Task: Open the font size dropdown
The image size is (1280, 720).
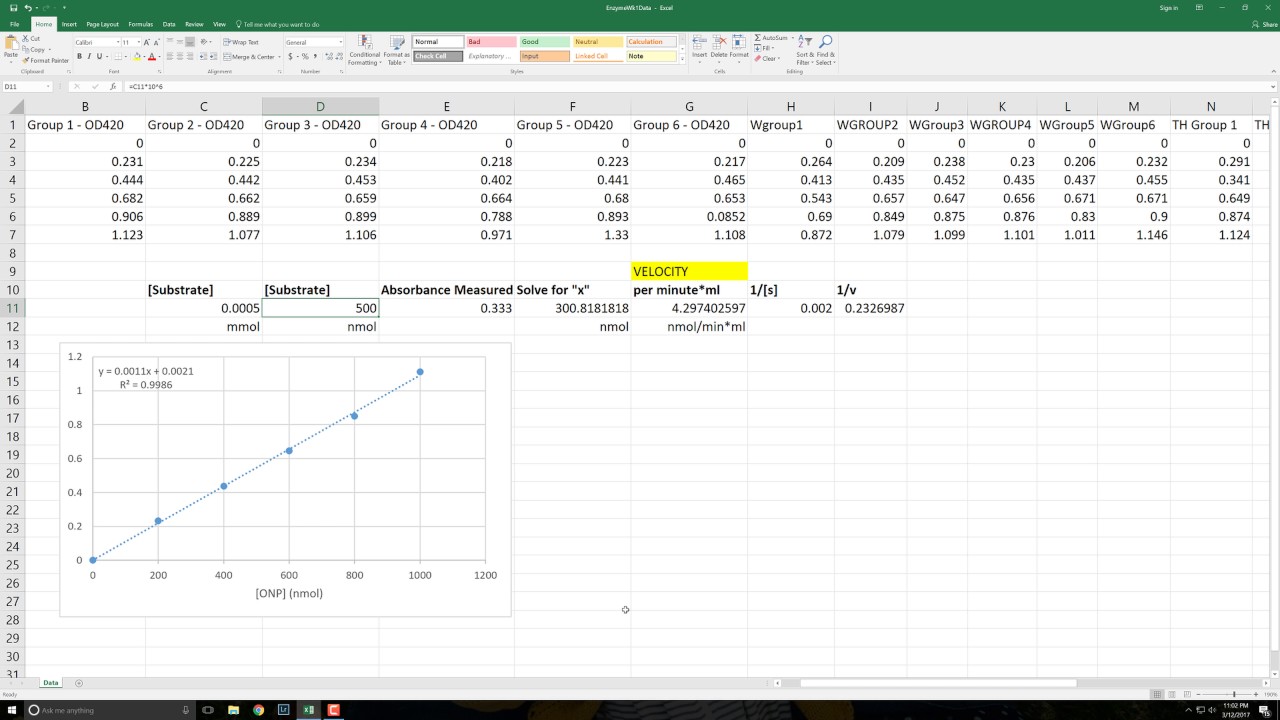Action: (138, 42)
